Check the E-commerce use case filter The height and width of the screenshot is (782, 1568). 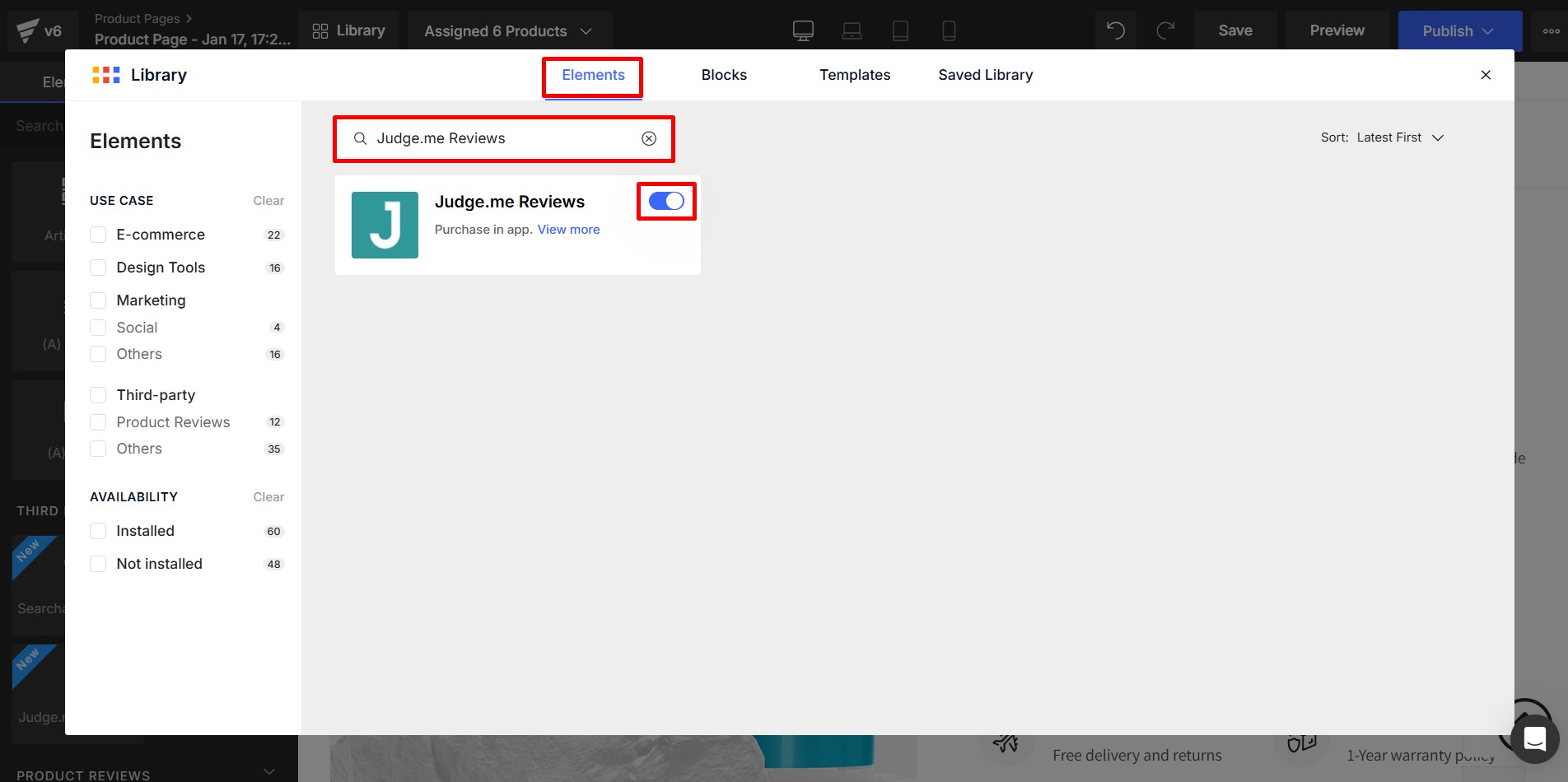coord(98,235)
